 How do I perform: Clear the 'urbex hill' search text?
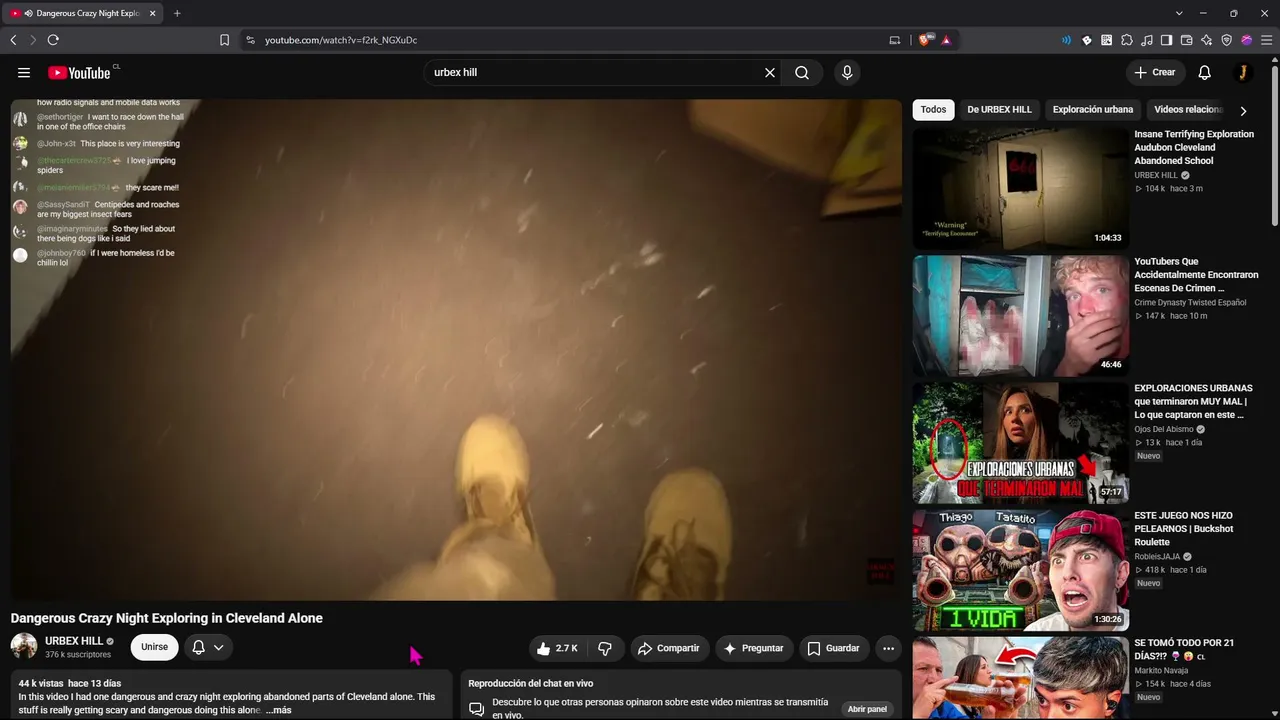pos(770,73)
